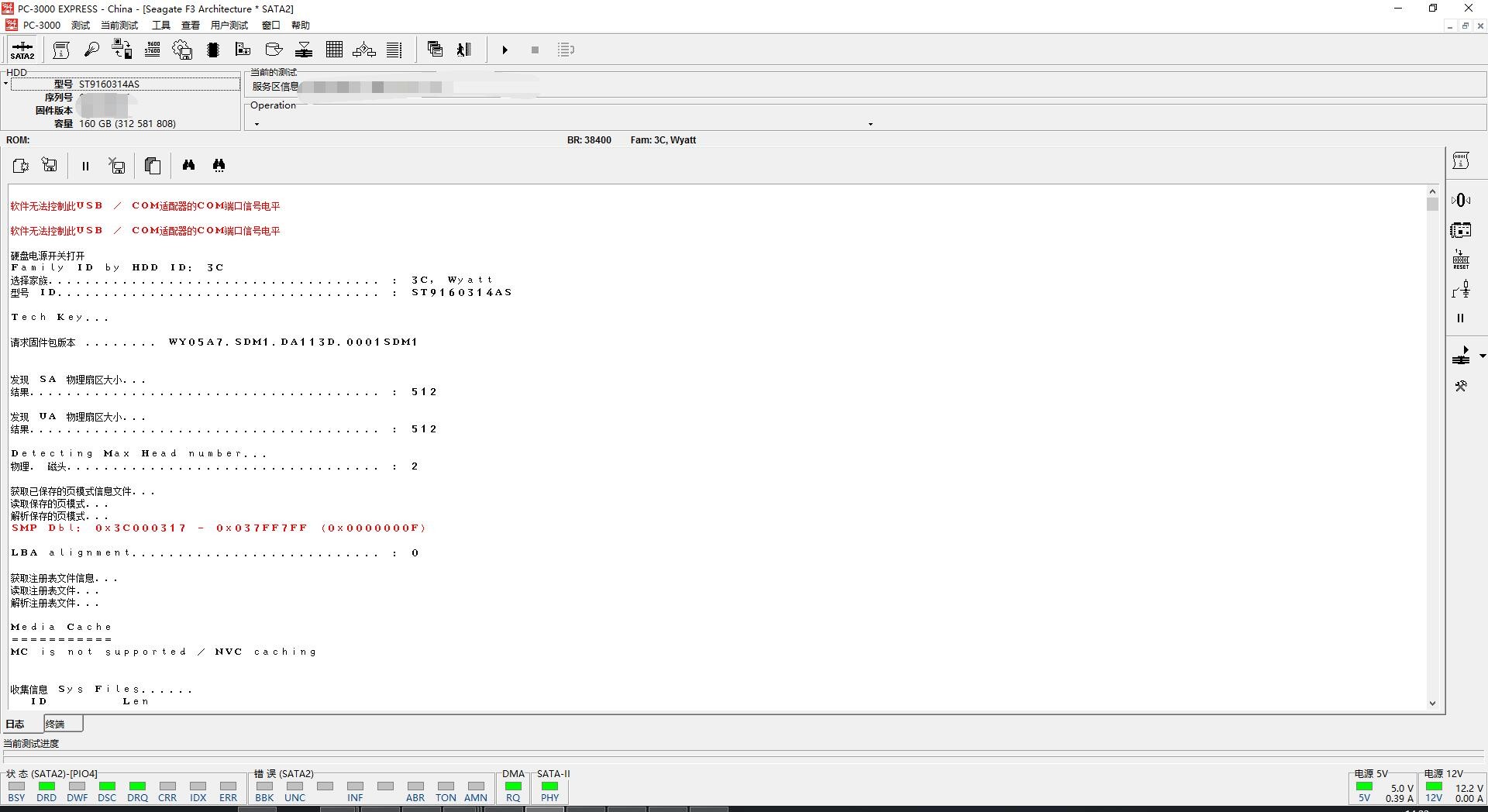Click the gear with floppy disk icon
Viewport: 1488px width, 812px height.
182,50
